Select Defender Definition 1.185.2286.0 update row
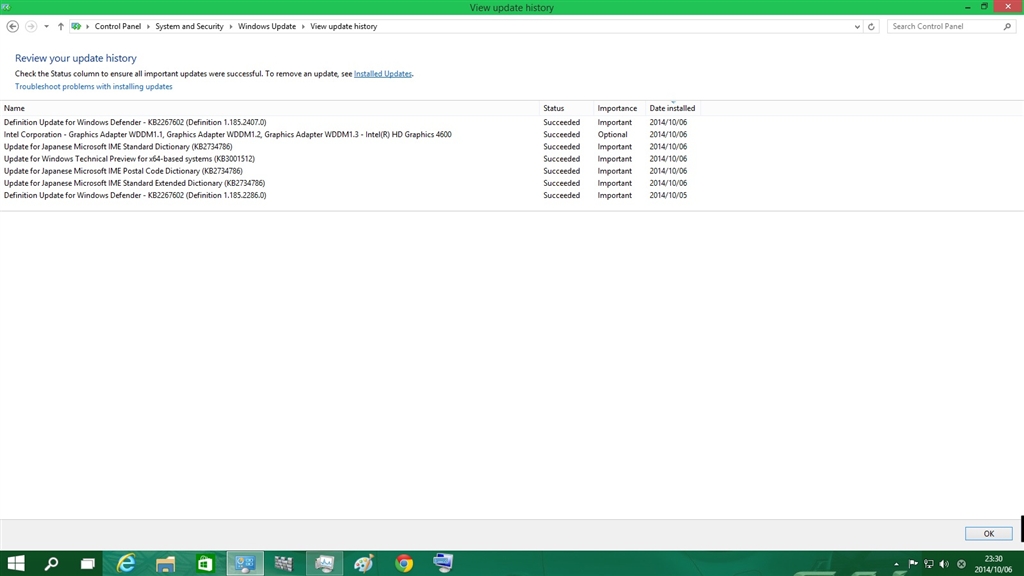The image size is (1024, 576). coord(350,195)
